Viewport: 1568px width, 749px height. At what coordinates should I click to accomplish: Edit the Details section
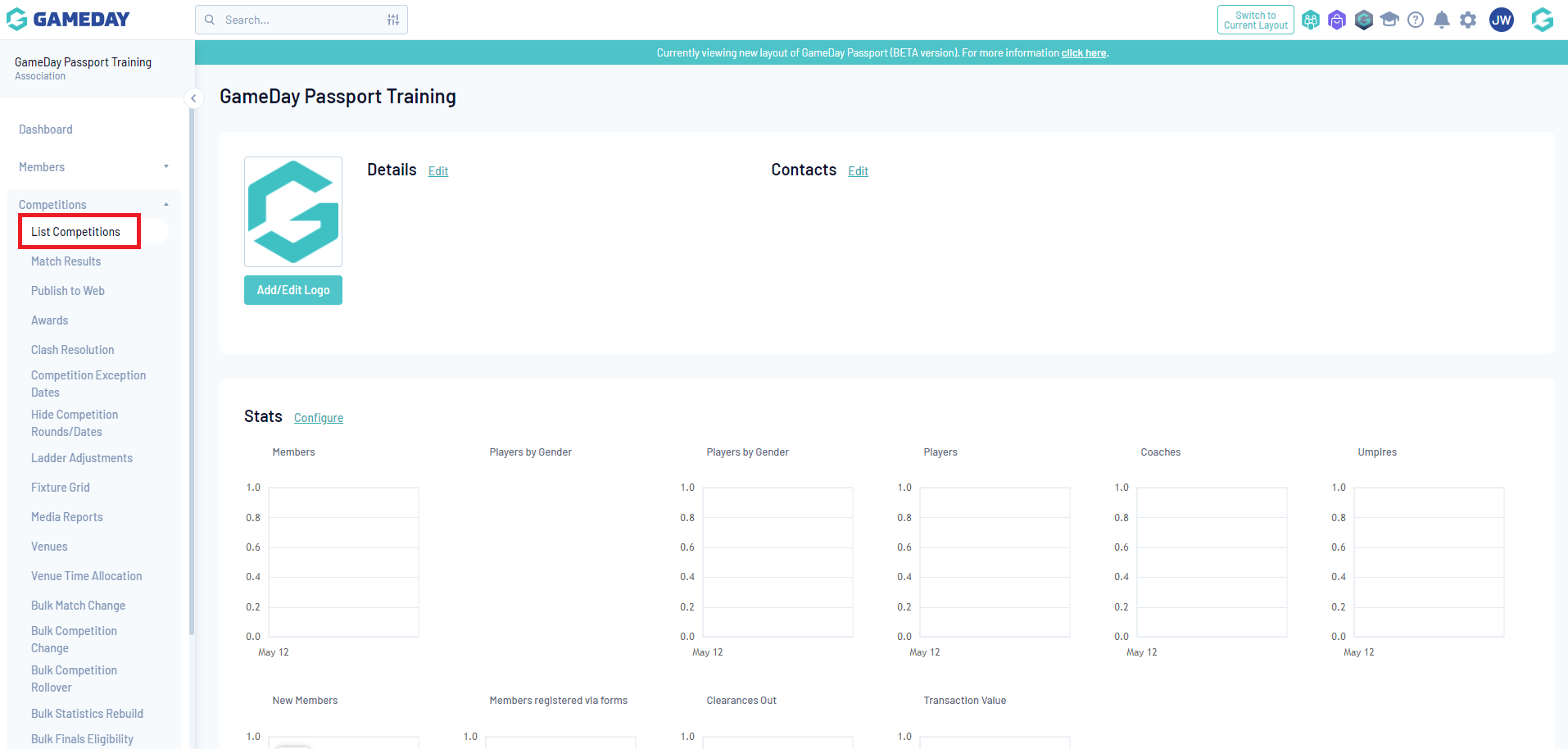(x=438, y=171)
